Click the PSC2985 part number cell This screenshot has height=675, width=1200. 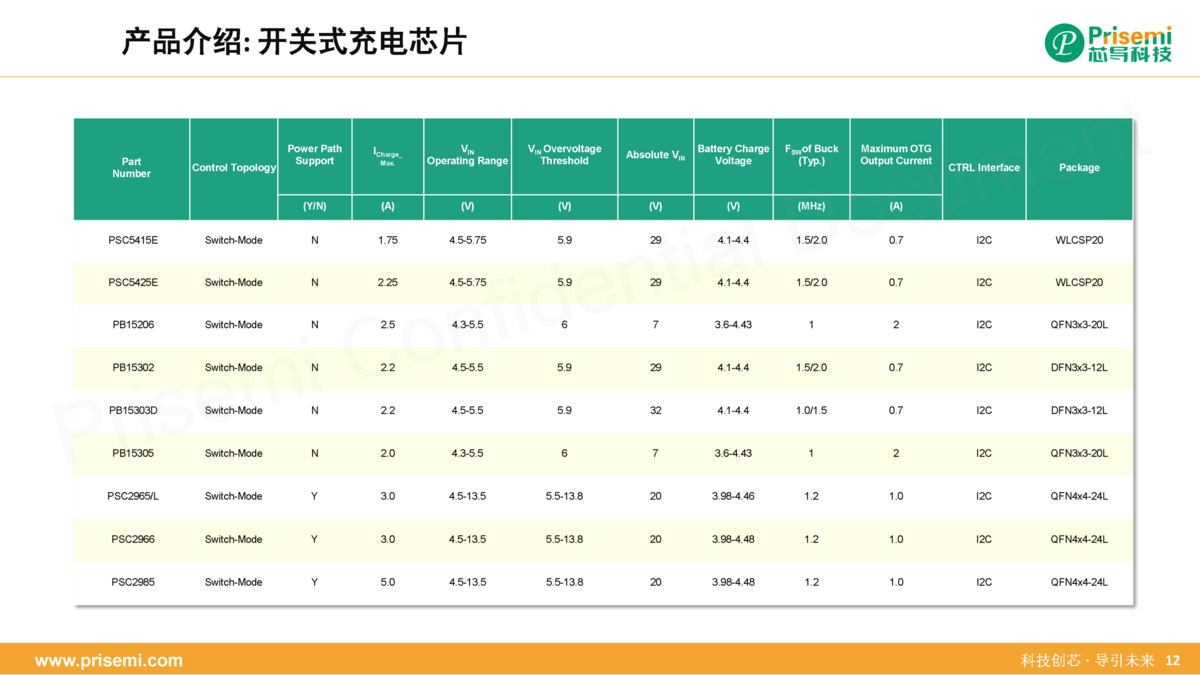coord(133,582)
